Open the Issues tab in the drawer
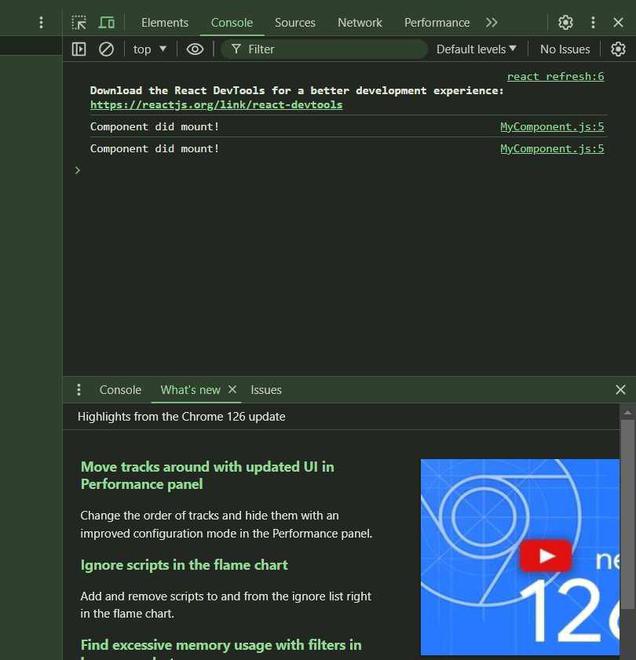Viewport: 636px width, 660px height. coord(266,390)
